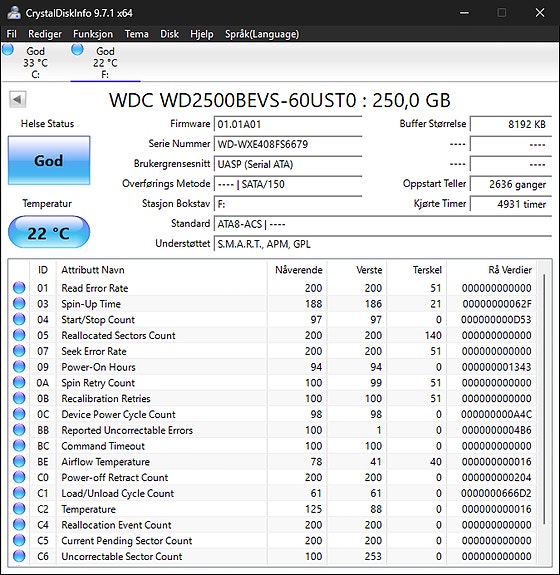This screenshot has height=575, width=560.
Task: Click the previous disk arrow icon
Action: [x=18, y=99]
